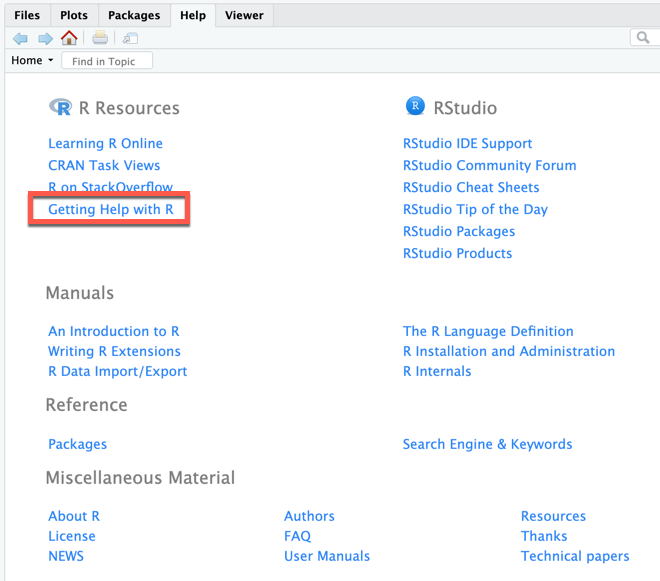The width and height of the screenshot is (660, 581).
Task: Open Getting Help with R link
Action: click(111, 209)
